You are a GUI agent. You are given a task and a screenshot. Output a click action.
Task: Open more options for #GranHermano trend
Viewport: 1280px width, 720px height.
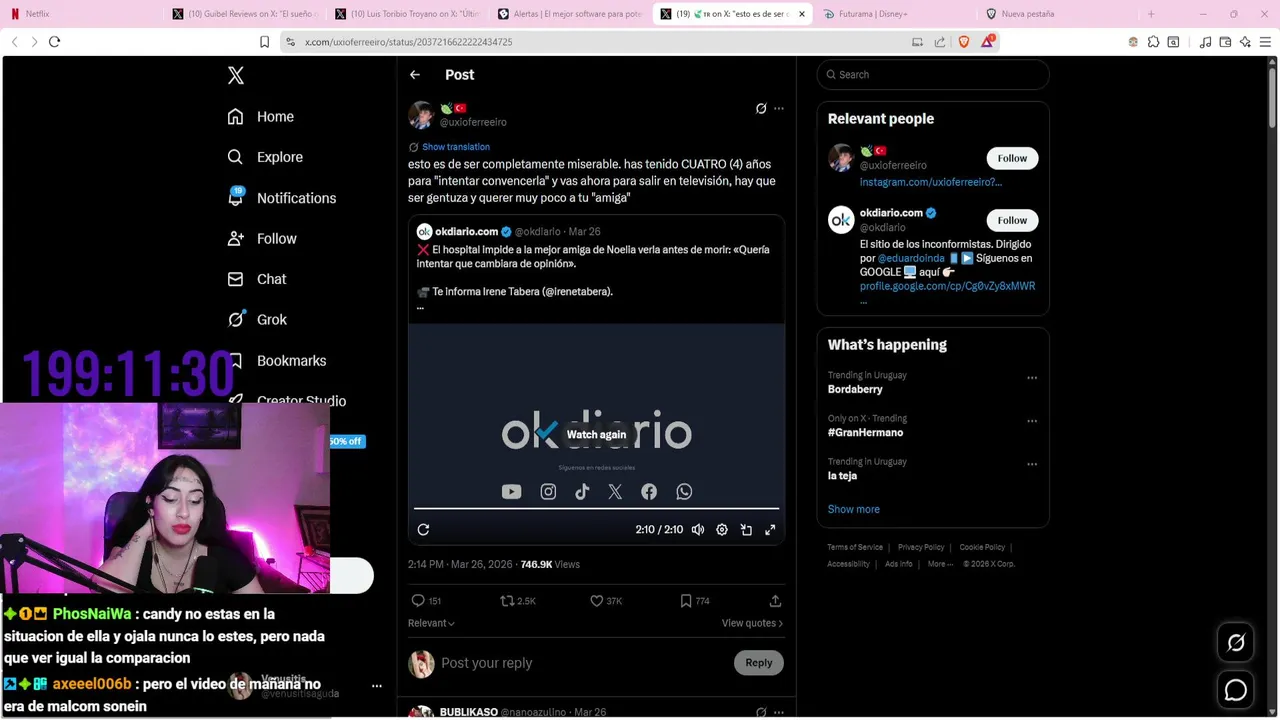tap(1032, 421)
